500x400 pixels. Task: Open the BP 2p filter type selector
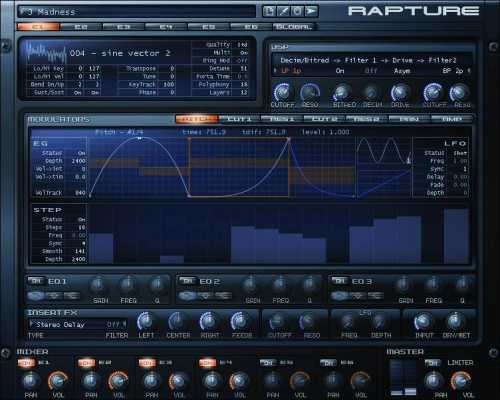pos(455,71)
